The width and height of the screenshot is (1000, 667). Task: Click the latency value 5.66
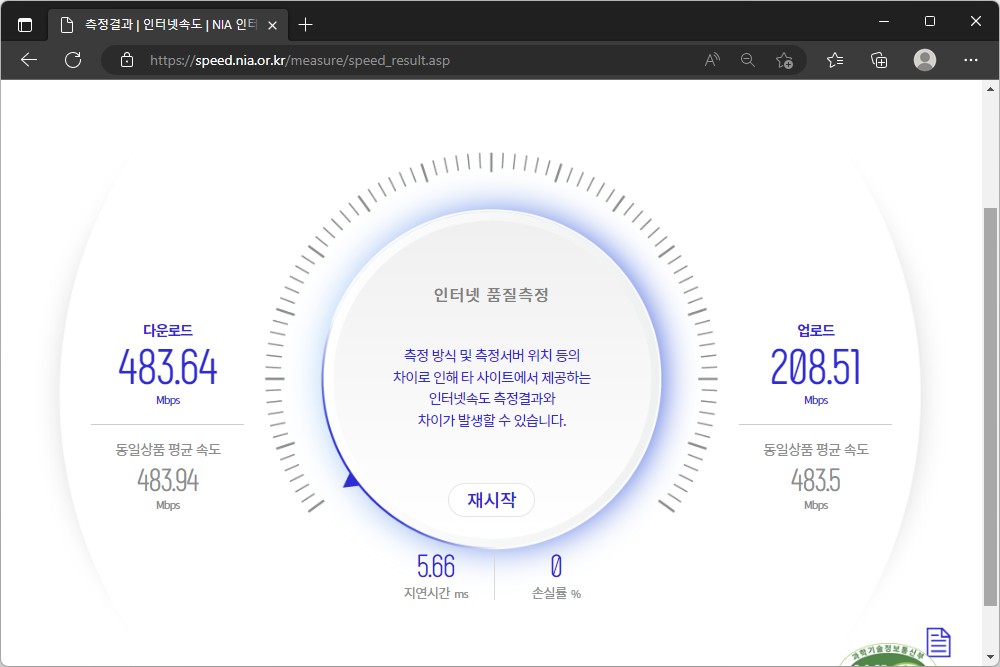pyautogui.click(x=436, y=566)
